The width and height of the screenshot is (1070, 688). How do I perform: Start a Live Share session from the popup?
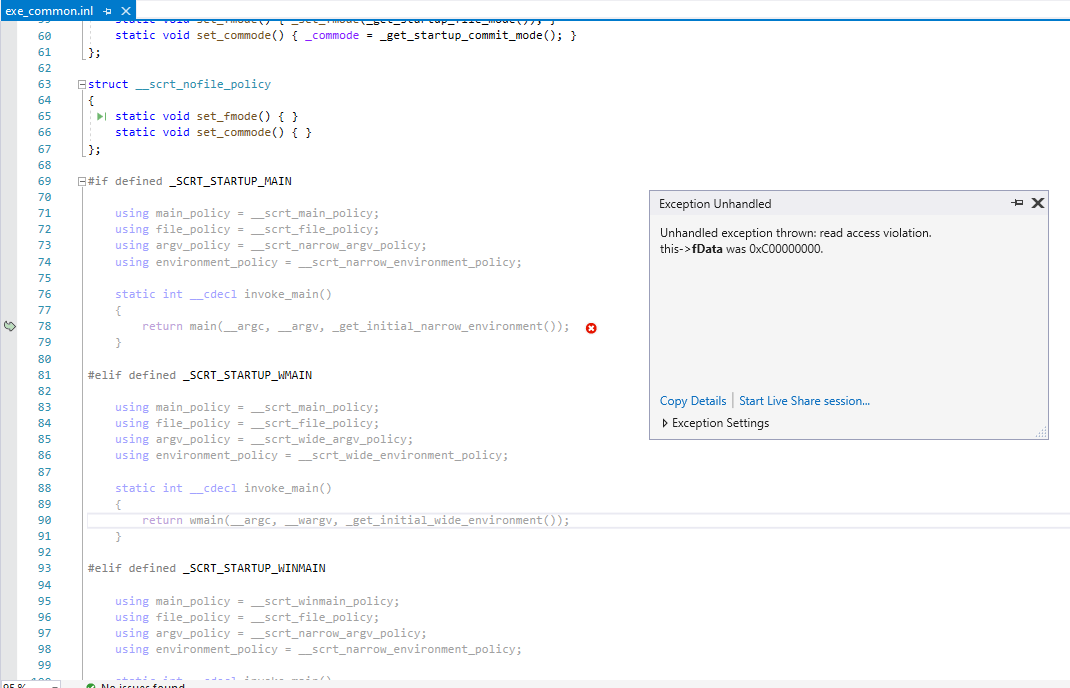(x=804, y=400)
